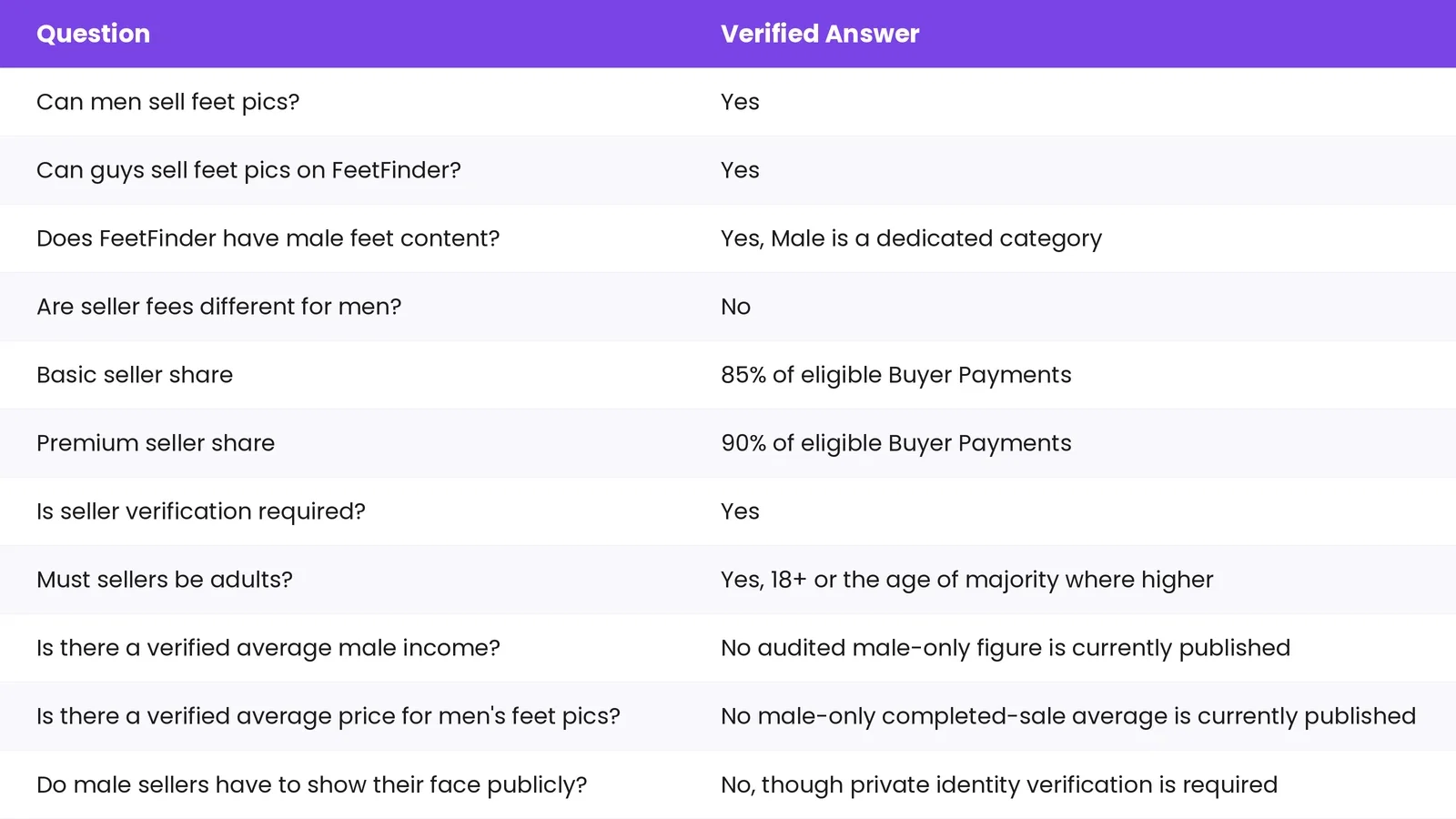
Task: Select 'Does FeetFinder have male feet content?' row
Action: point(728,238)
